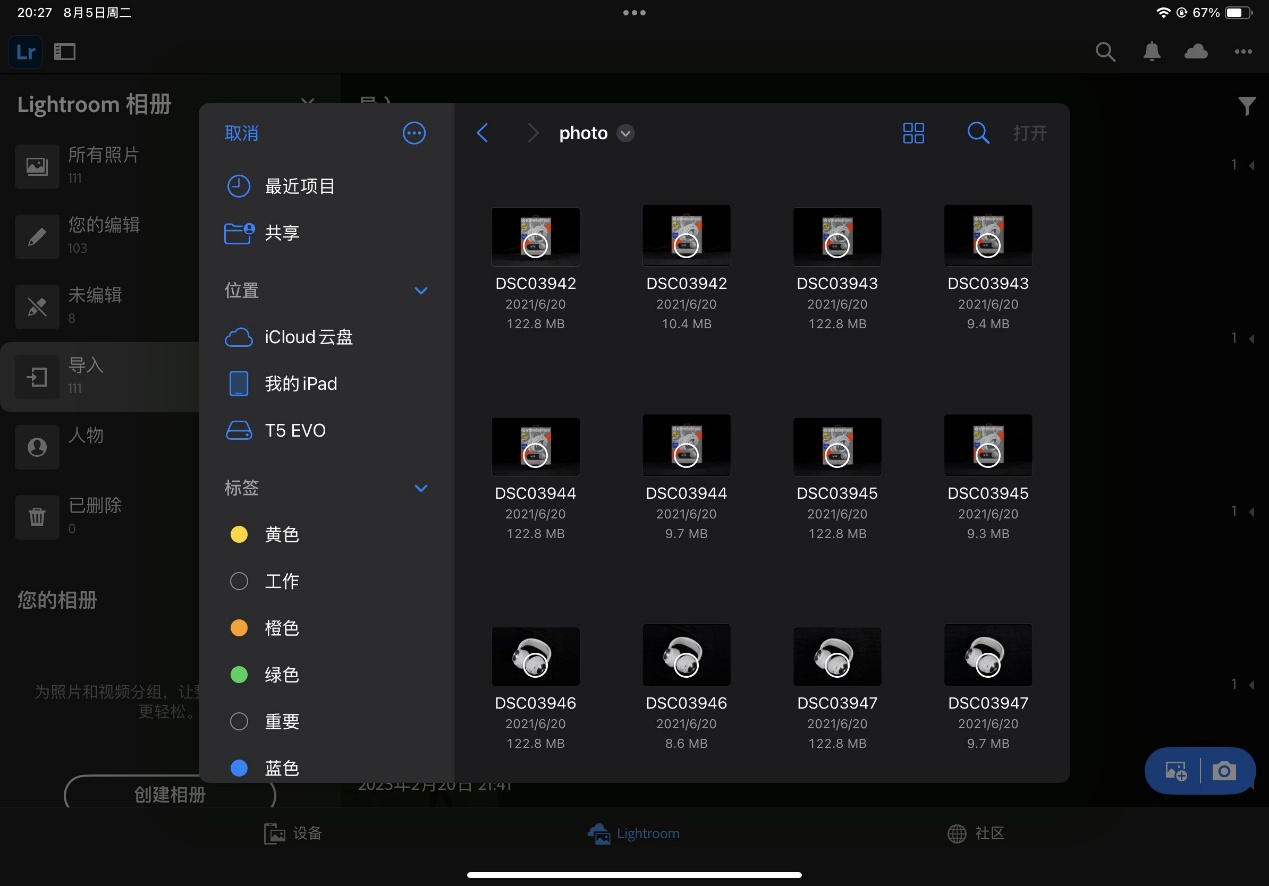Go back with the file picker left chevron
The height and width of the screenshot is (886, 1269).
click(x=482, y=133)
